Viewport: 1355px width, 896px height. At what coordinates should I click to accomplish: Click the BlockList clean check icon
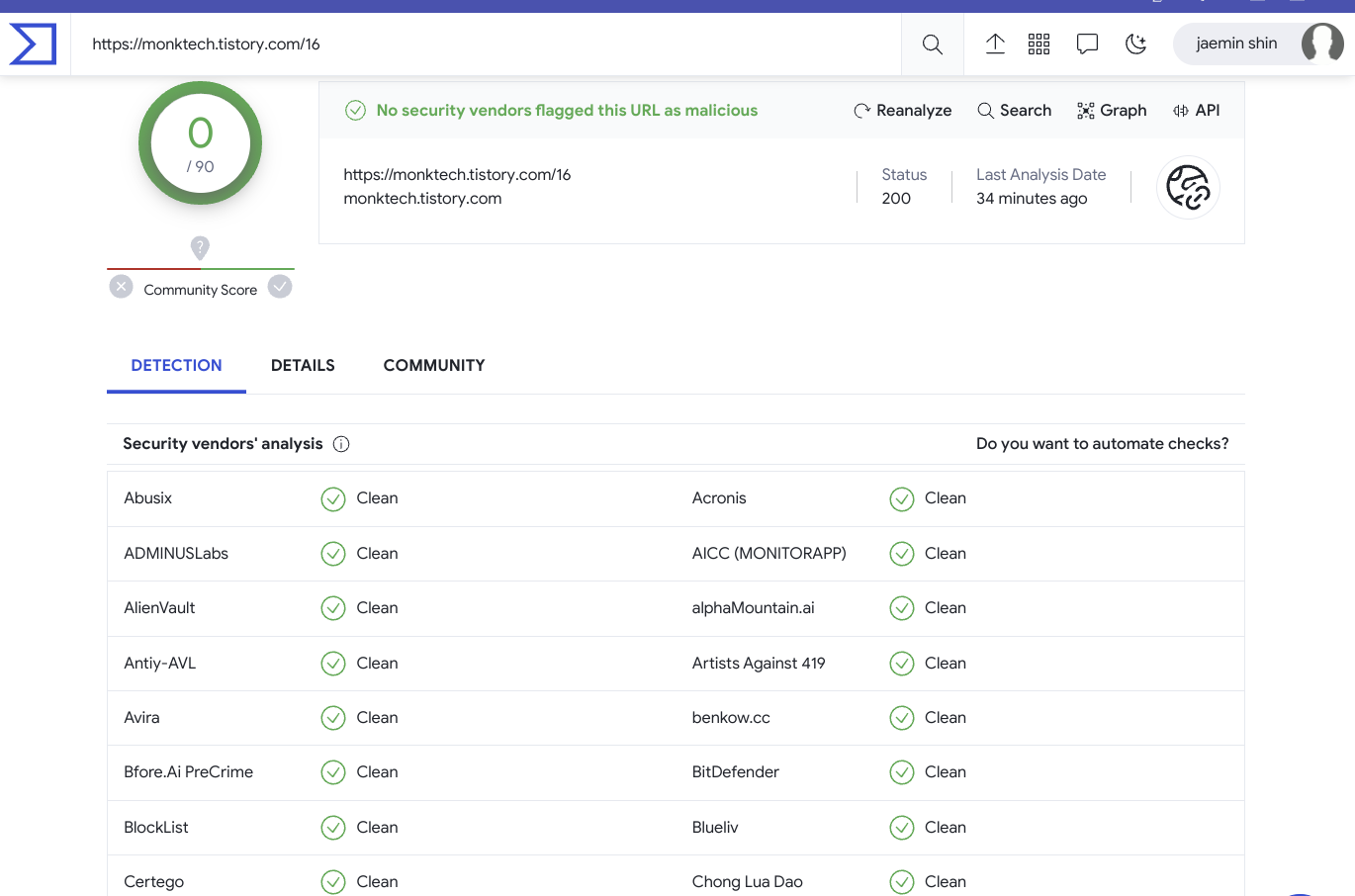(x=333, y=828)
